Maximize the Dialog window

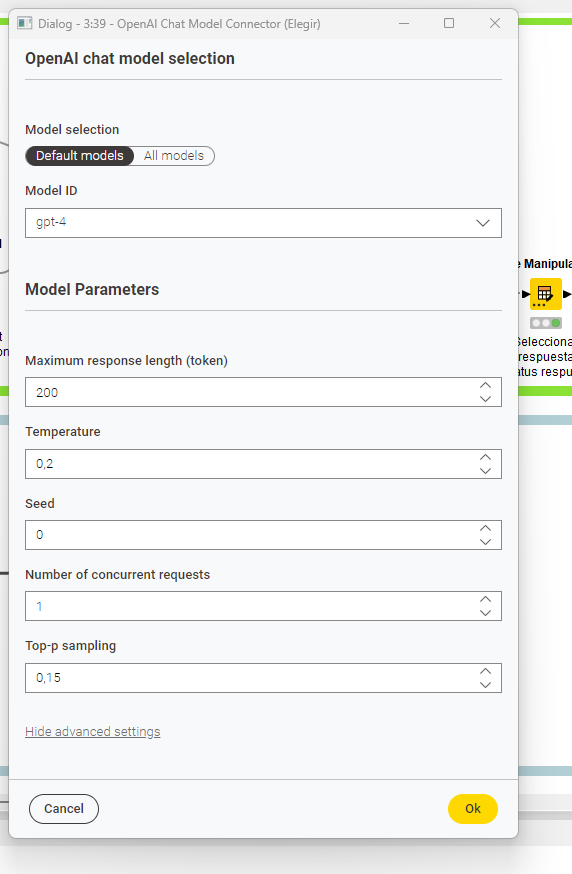[x=449, y=23]
